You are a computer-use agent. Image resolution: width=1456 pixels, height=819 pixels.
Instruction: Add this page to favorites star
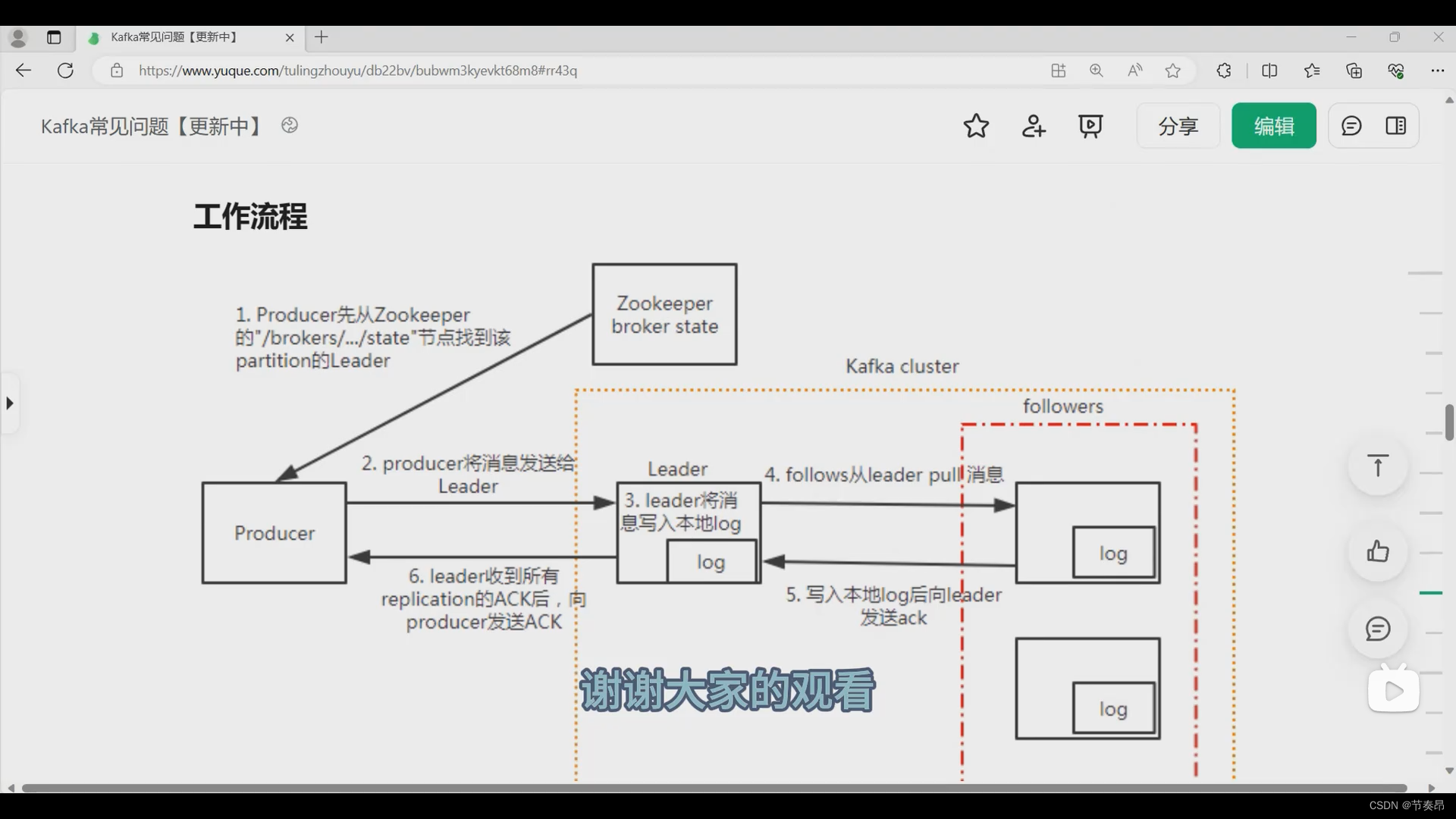tap(1173, 71)
